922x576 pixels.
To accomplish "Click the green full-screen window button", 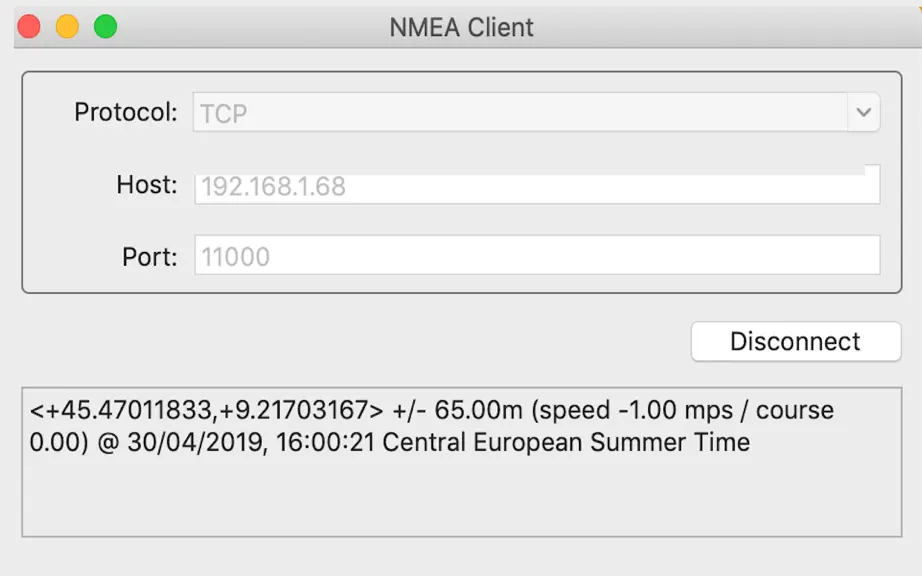I will (x=105, y=27).
